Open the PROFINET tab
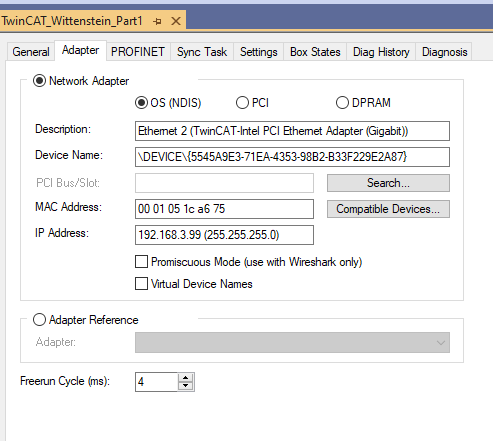Image resolution: width=493 pixels, height=441 pixels. tap(138, 52)
